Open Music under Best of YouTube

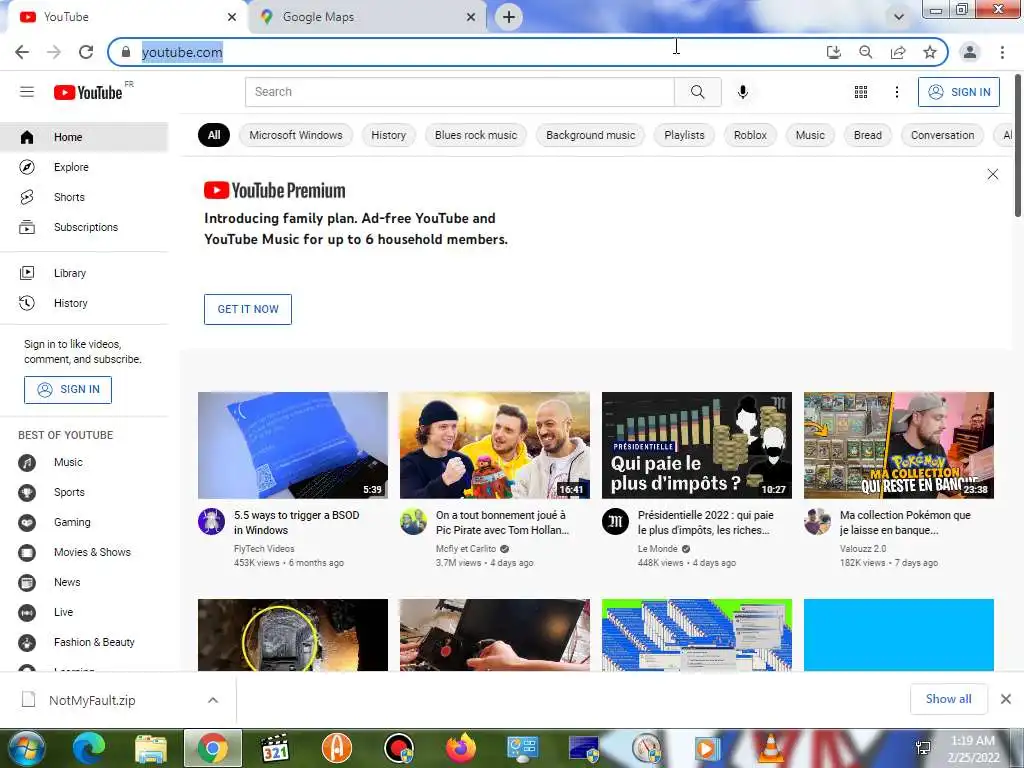pyautogui.click(x=84, y=462)
